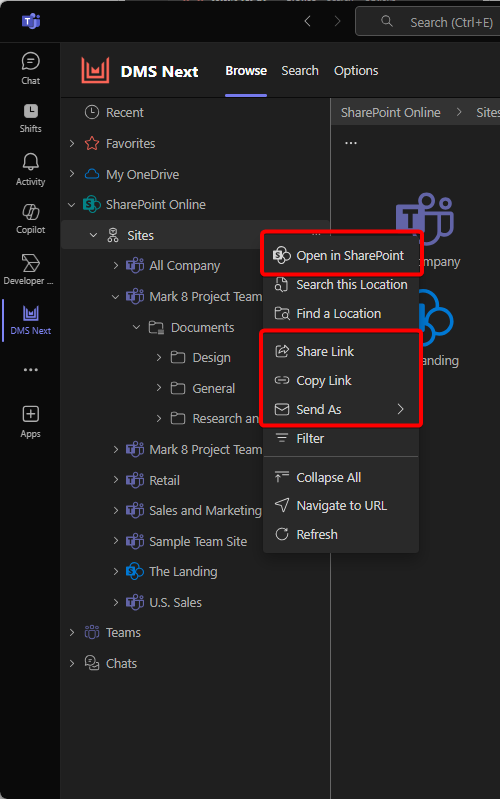Switch to the Search tab
This screenshot has height=799, width=500.
(300, 70)
